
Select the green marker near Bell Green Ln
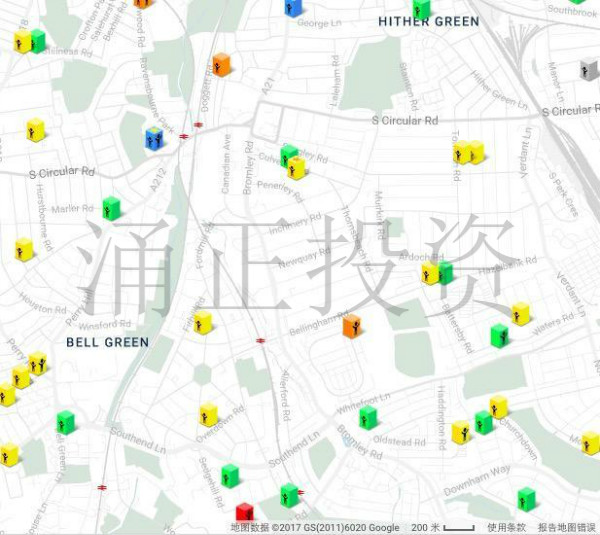[x=66, y=422]
